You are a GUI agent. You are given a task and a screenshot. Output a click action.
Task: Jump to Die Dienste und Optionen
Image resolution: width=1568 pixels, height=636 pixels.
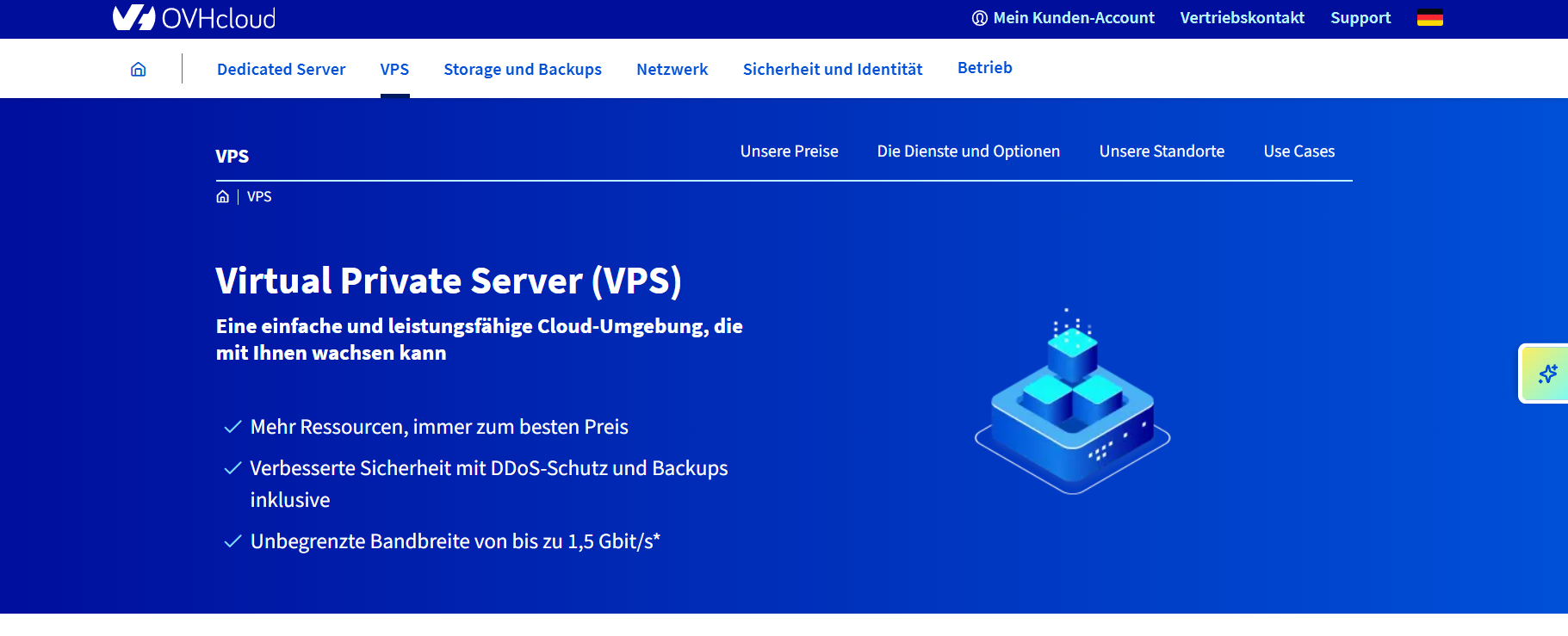[x=969, y=151]
